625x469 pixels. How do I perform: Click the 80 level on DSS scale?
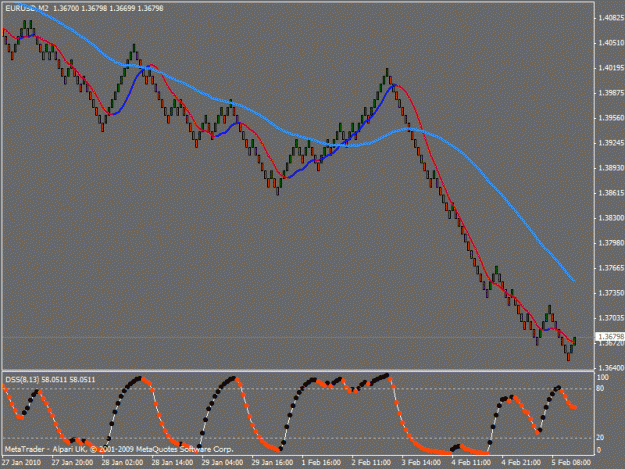pyautogui.click(x=600, y=389)
